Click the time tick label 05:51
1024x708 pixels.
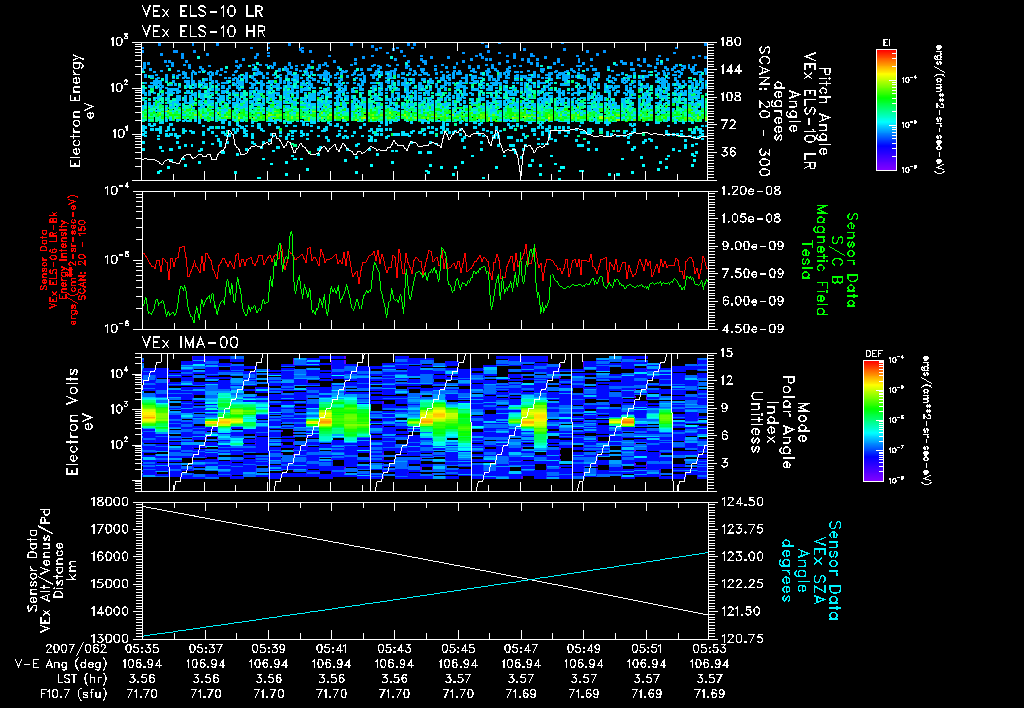click(x=647, y=649)
